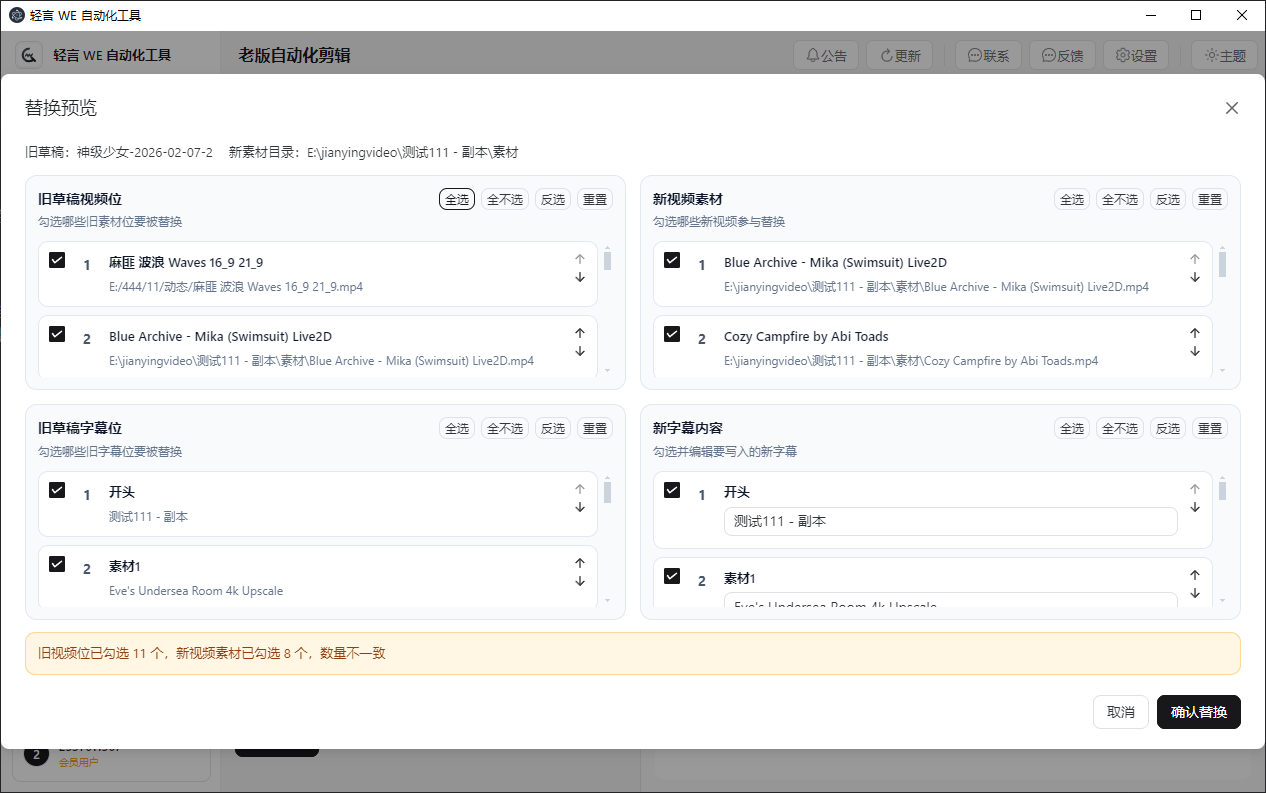1266x793 pixels.
Task: Confirm replacement with 确认替换 button
Action: pyautogui.click(x=1198, y=712)
